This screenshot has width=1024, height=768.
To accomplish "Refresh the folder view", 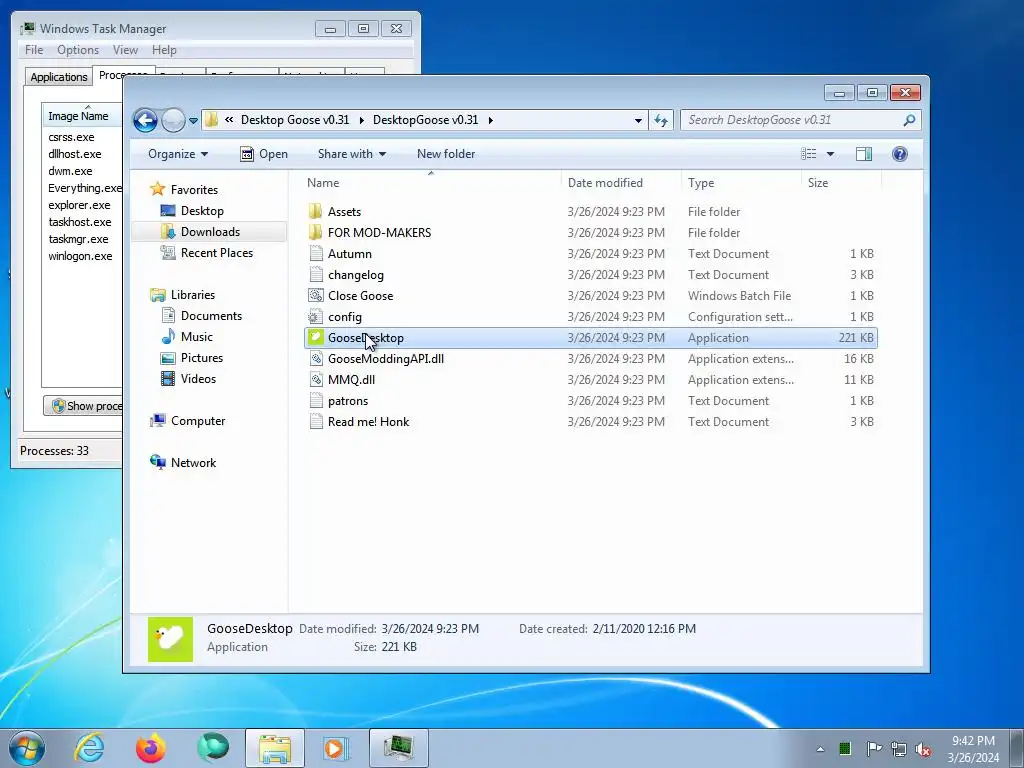I will click(661, 120).
